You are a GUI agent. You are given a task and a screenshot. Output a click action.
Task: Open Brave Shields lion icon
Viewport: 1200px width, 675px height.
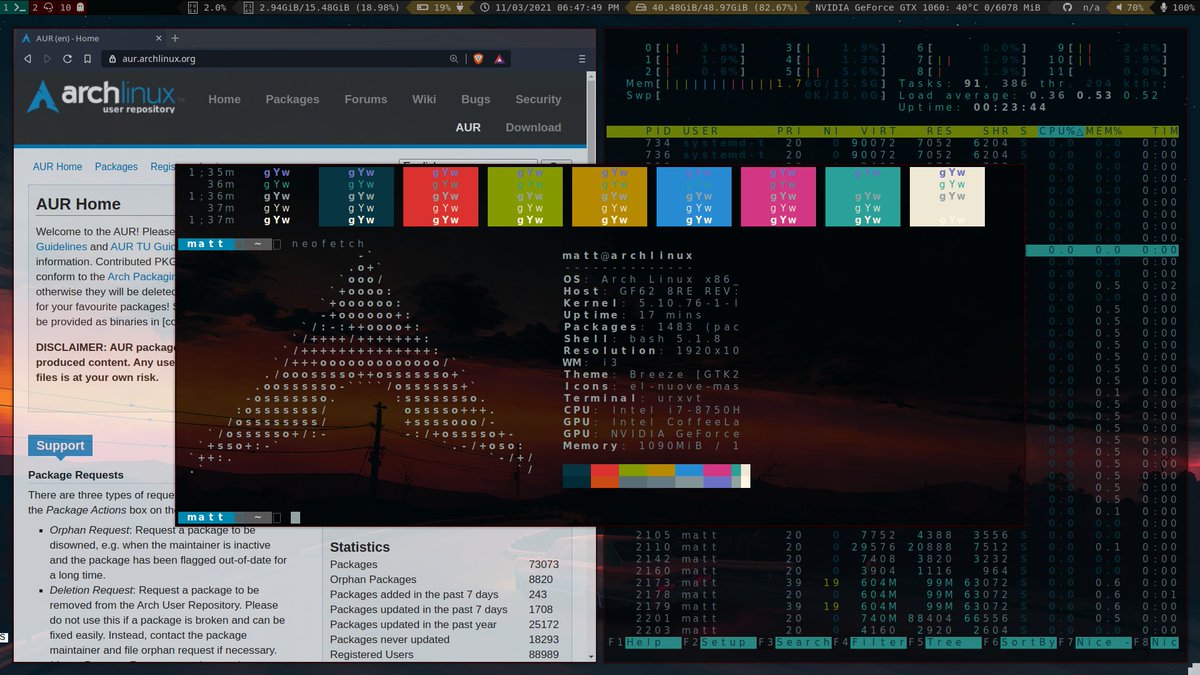point(477,59)
